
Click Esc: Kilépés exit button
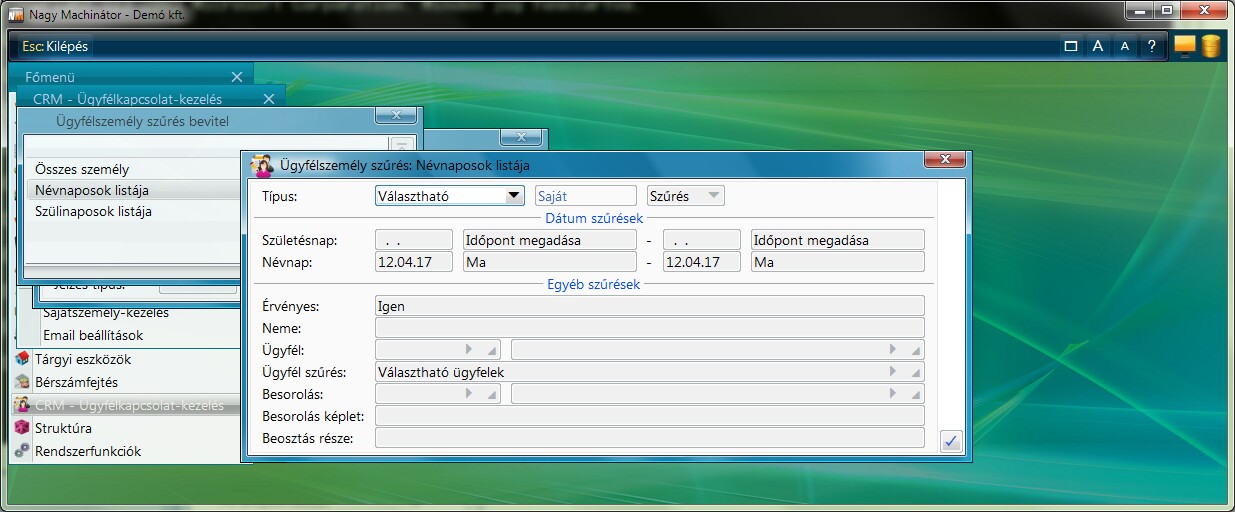pos(55,46)
